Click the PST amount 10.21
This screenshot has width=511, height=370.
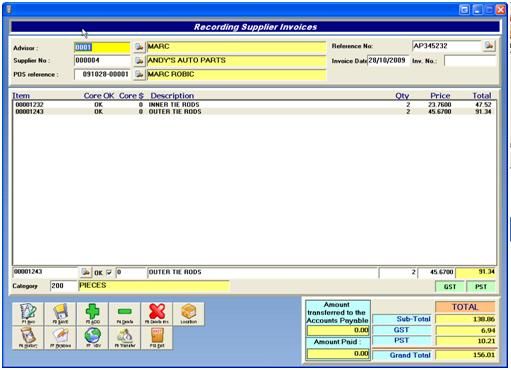(x=466, y=341)
